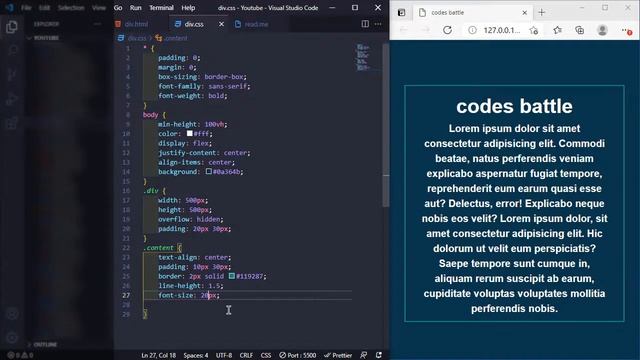The width and height of the screenshot is (640, 360).
Task: Click the 'body {' selector line in the editor
Action: pyautogui.click(x=154, y=115)
